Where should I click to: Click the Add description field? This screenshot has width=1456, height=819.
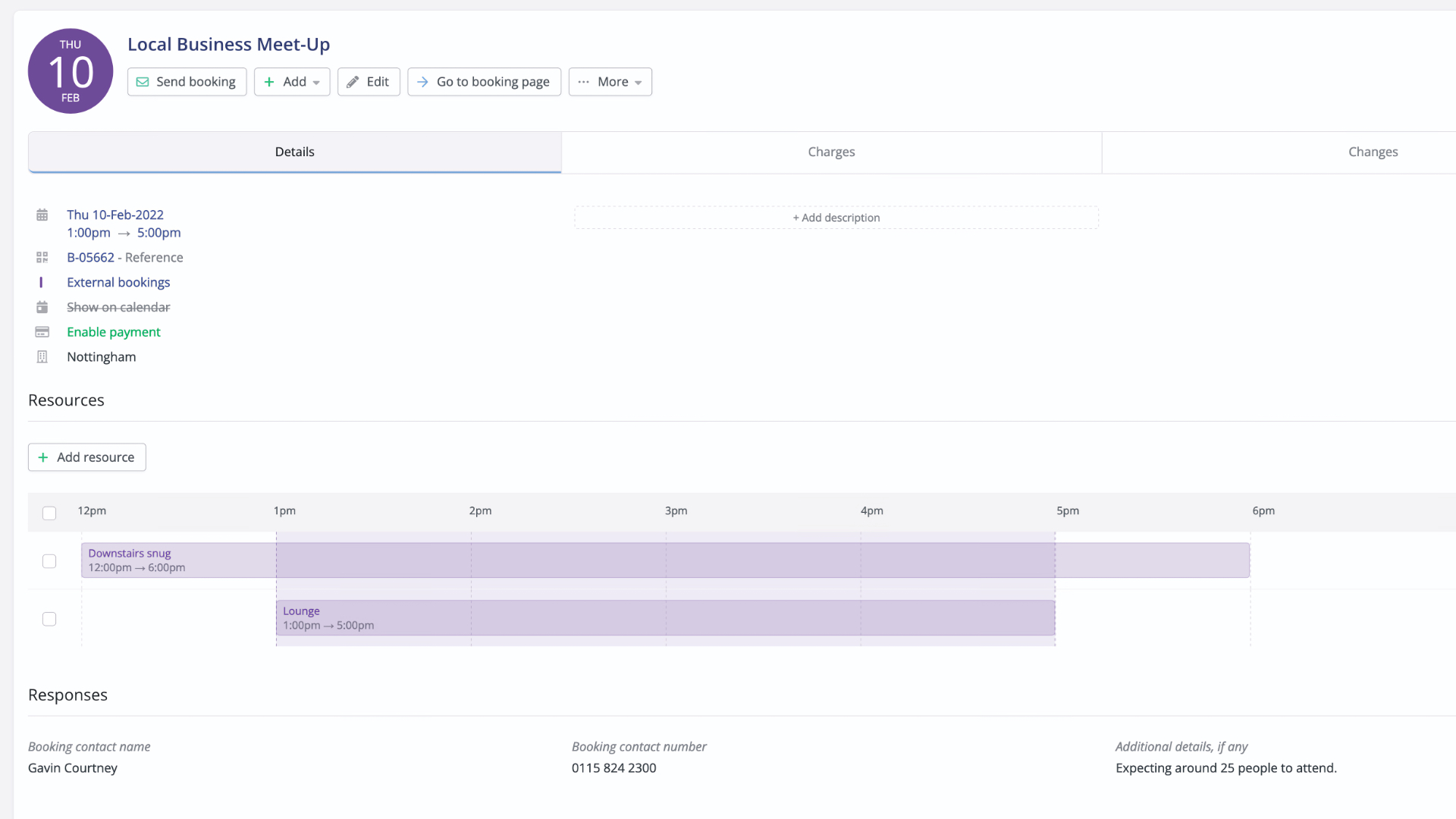coord(836,218)
